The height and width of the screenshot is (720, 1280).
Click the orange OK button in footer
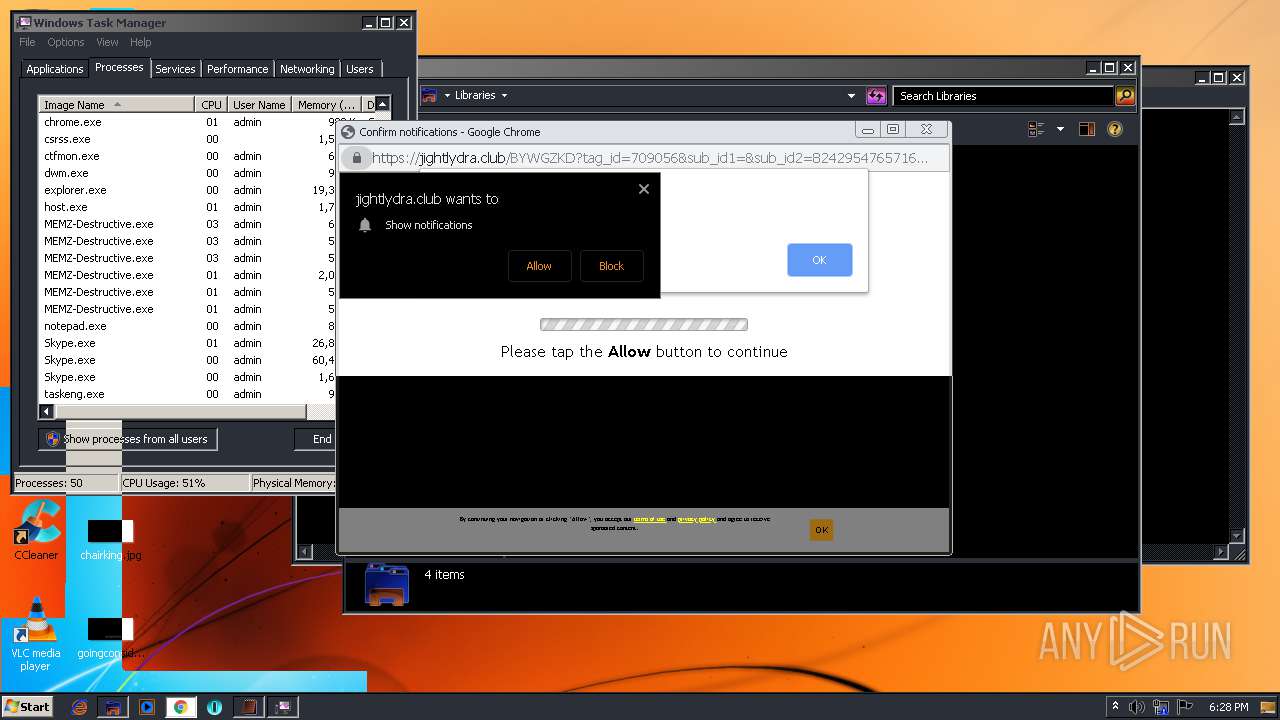[x=821, y=530]
